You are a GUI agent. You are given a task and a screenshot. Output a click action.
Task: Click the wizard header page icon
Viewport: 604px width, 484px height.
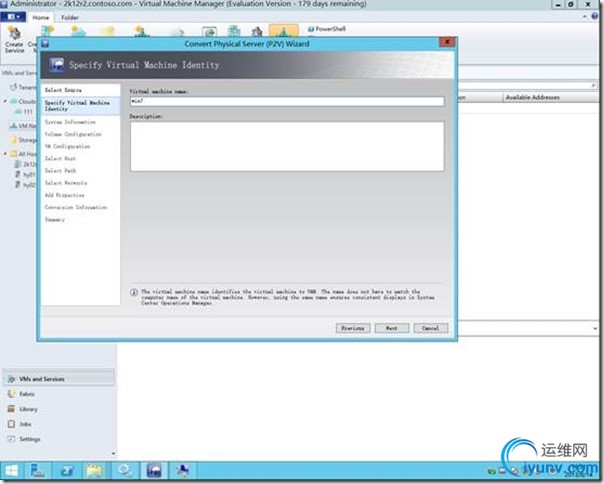point(57,64)
